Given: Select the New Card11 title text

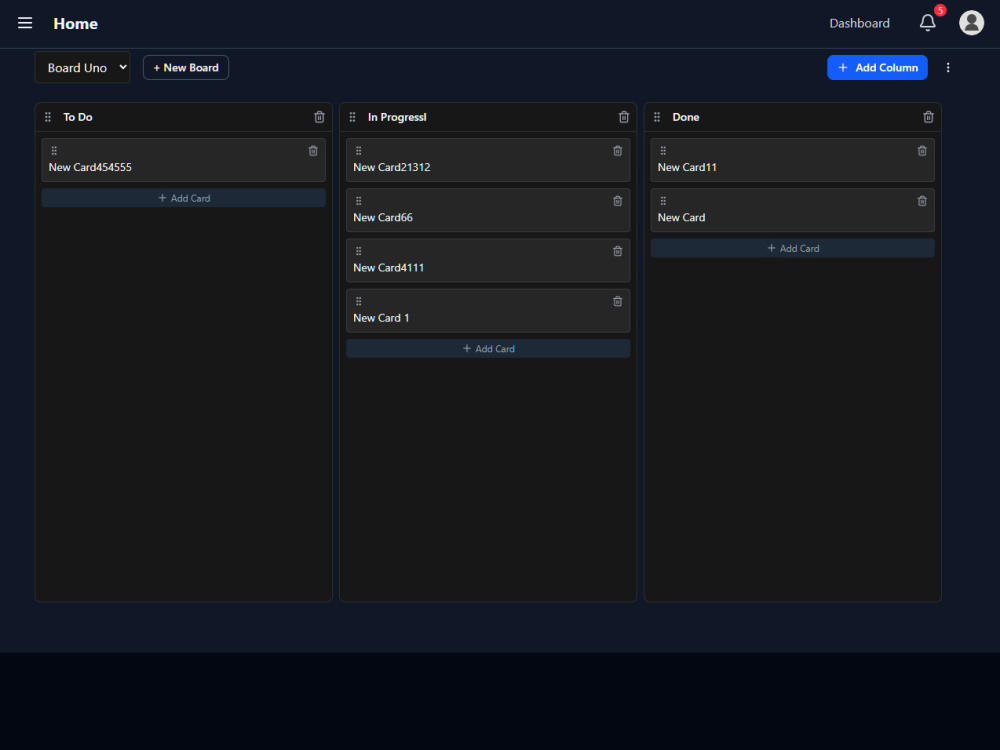Looking at the screenshot, I should pyautogui.click(x=687, y=167).
